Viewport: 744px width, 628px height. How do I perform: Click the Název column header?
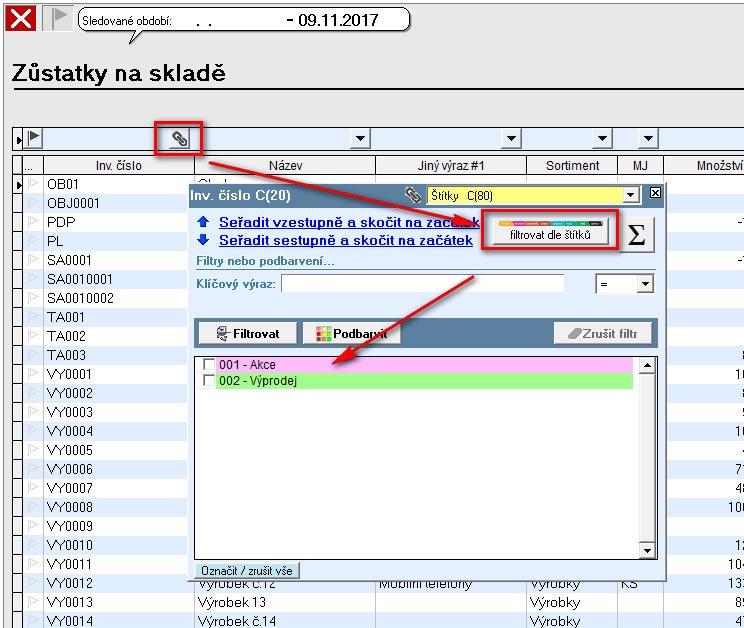(x=285, y=166)
